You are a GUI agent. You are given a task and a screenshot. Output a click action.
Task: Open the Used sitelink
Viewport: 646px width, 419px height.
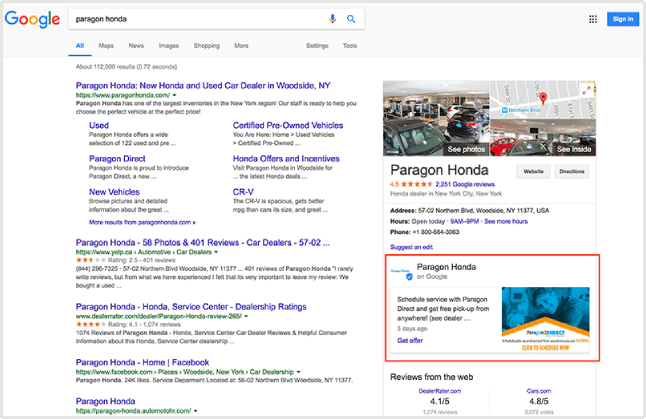coord(99,125)
